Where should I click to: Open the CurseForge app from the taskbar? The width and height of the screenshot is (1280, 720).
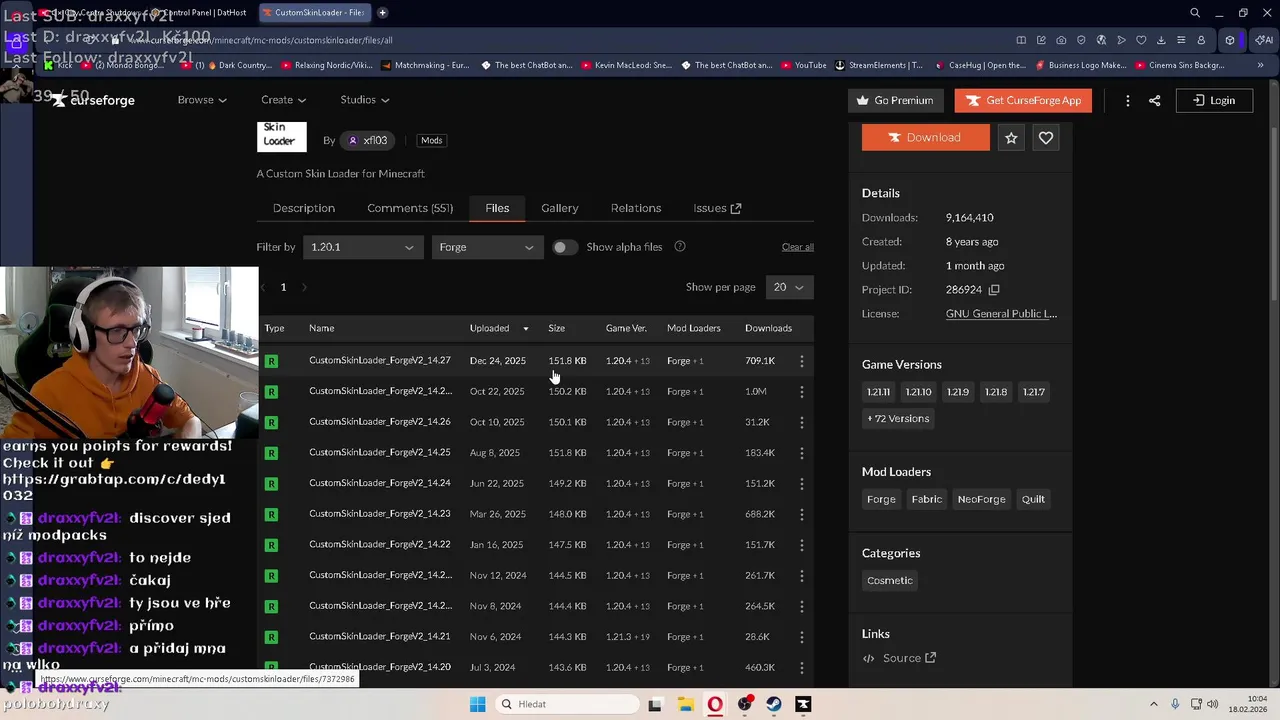pos(803,704)
